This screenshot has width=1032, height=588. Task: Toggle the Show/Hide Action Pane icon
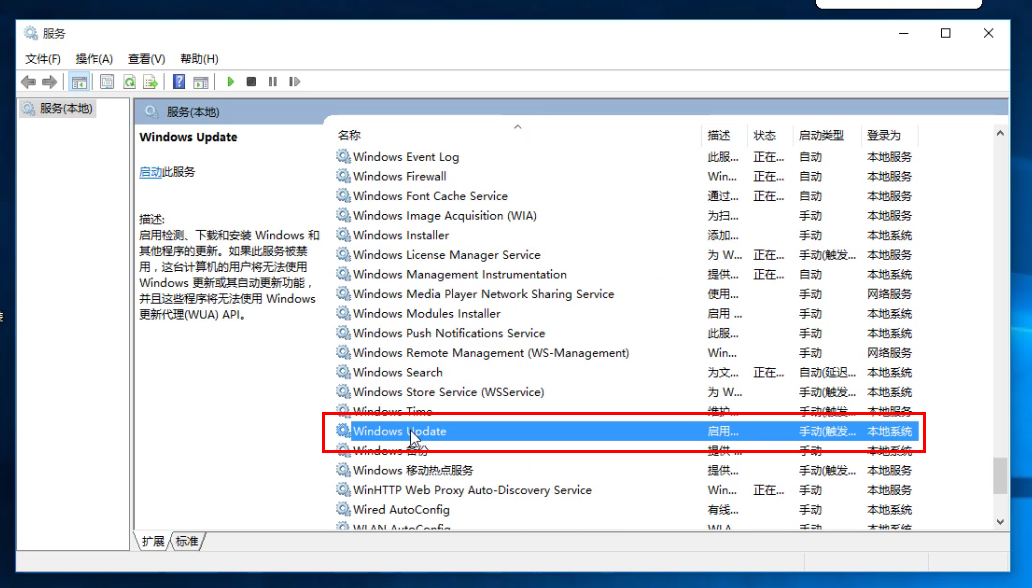click(x=202, y=81)
